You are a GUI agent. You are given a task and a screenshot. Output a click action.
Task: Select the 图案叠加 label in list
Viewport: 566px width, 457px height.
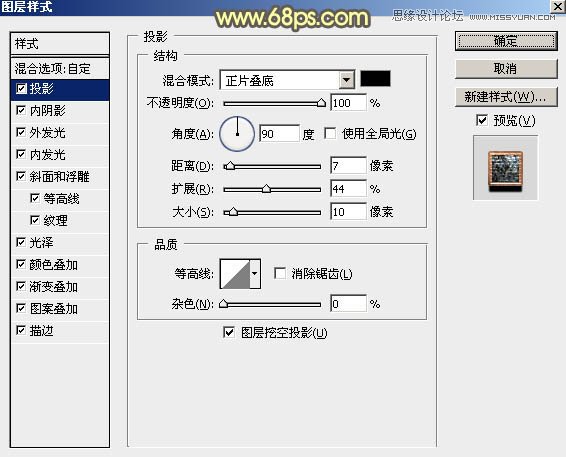click(x=54, y=309)
